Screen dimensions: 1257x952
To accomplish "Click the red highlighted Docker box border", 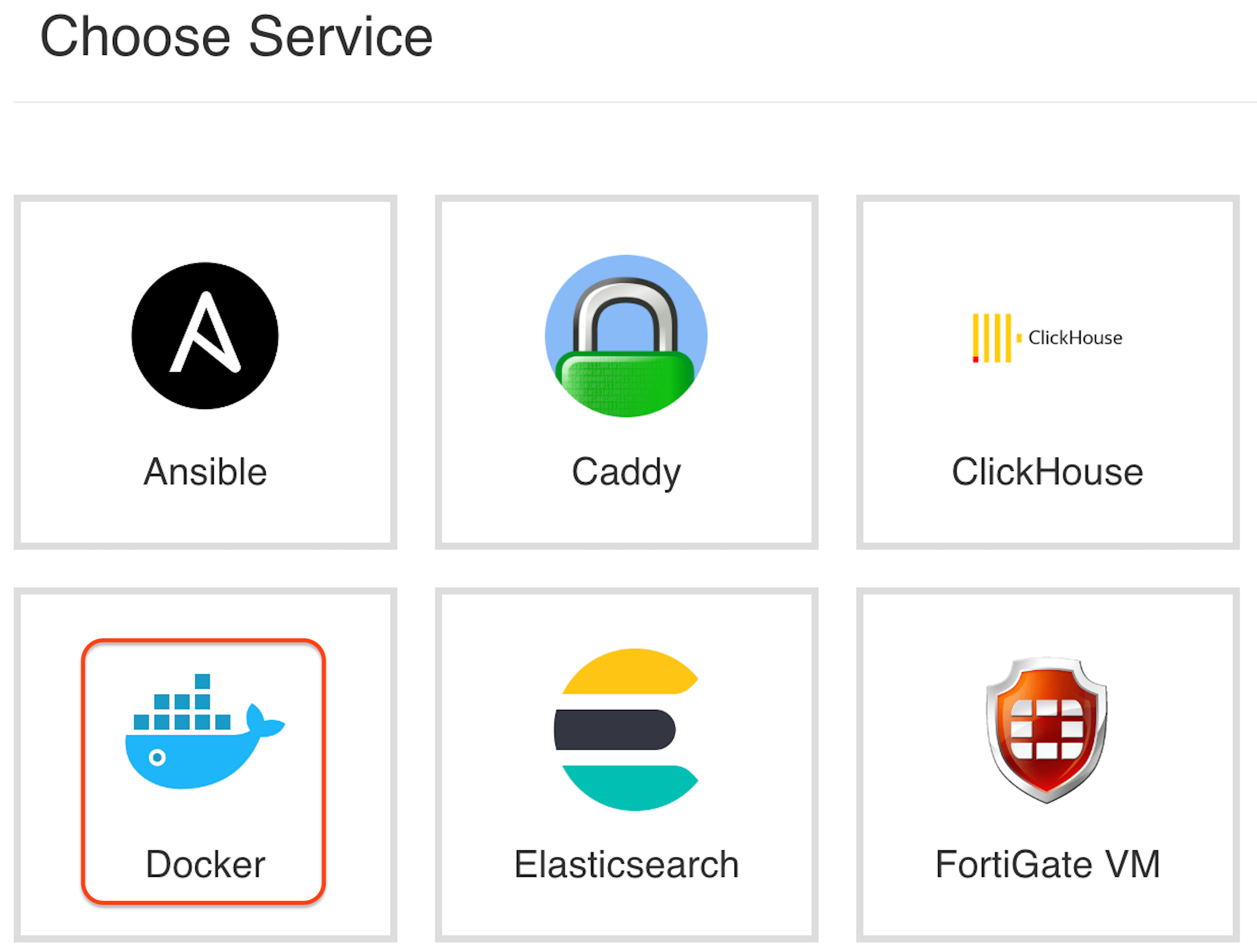I will [x=203, y=641].
